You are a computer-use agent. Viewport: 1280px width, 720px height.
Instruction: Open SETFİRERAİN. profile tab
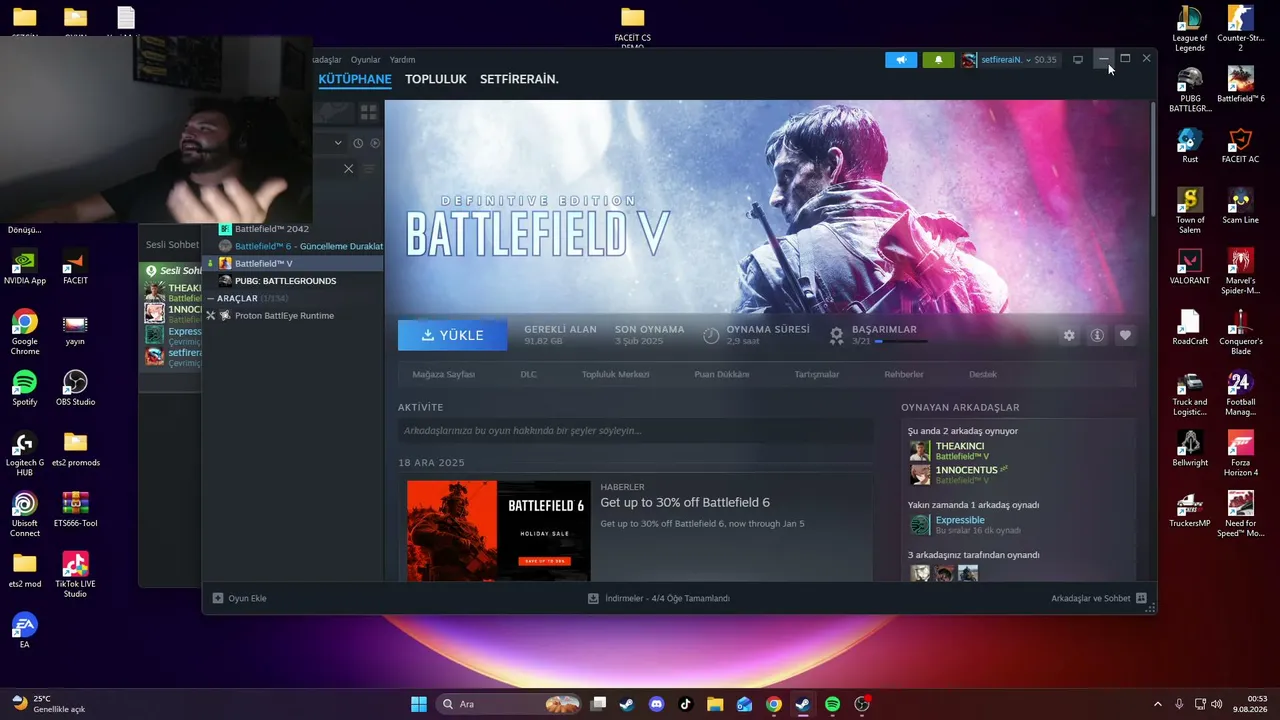tap(519, 79)
